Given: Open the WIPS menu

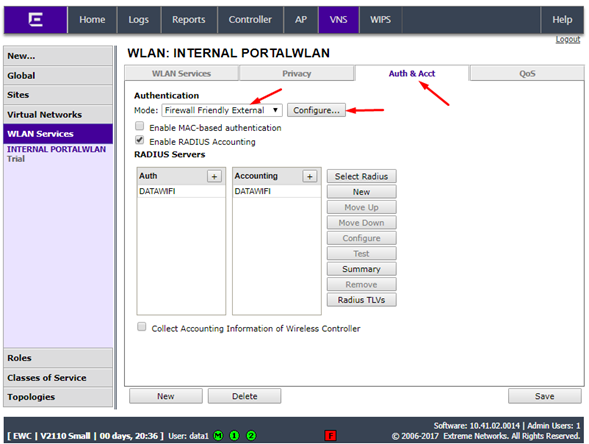Looking at the screenshot, I should click(x=381, y=20).
